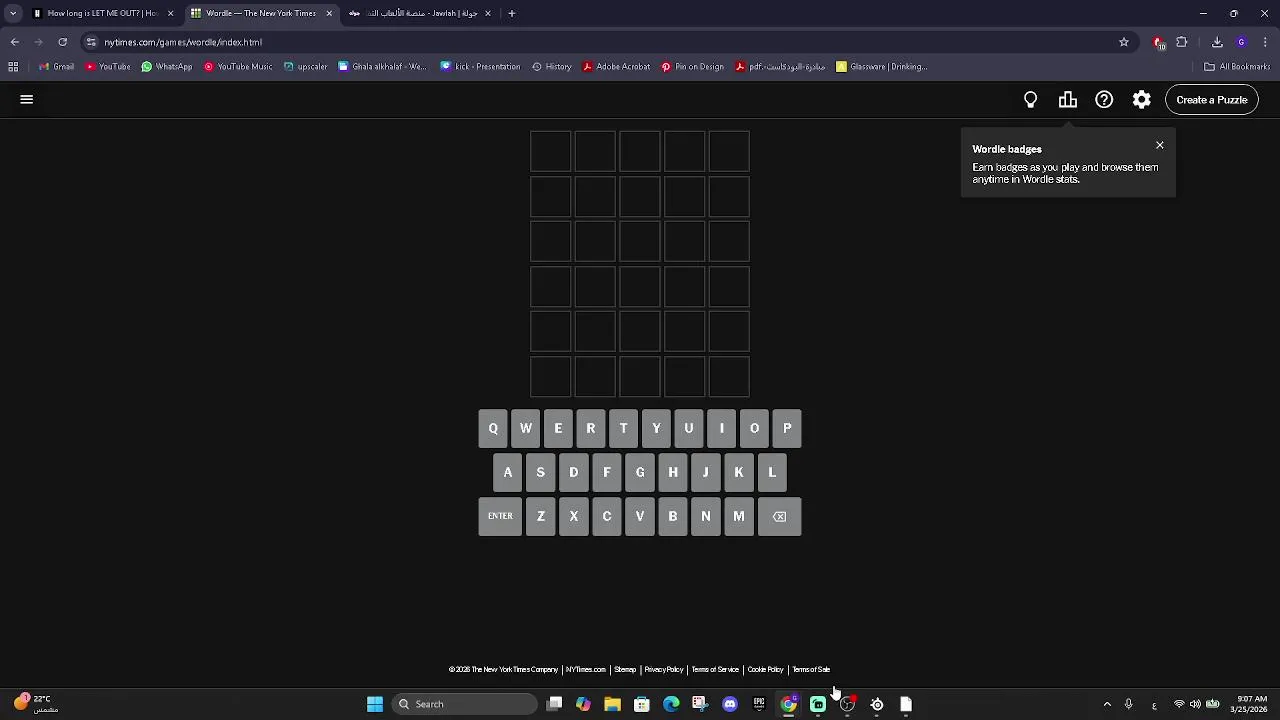Viewport: 1280px width, 720px height.
Task: Open the Cookie Policy footer link
Action: tap(766, 670)
